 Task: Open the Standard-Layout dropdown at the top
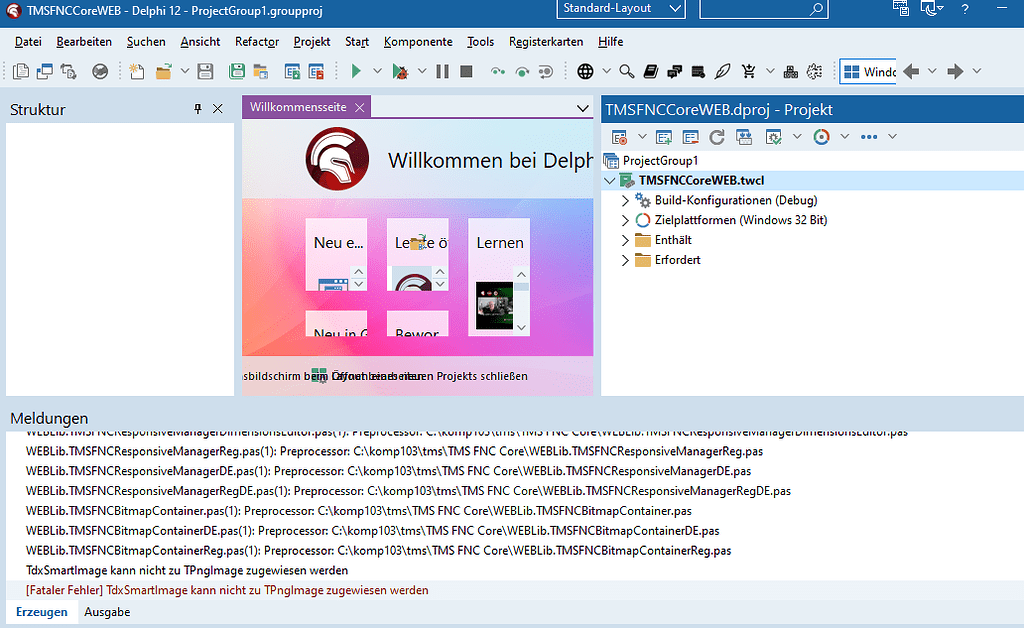point(620,9)
